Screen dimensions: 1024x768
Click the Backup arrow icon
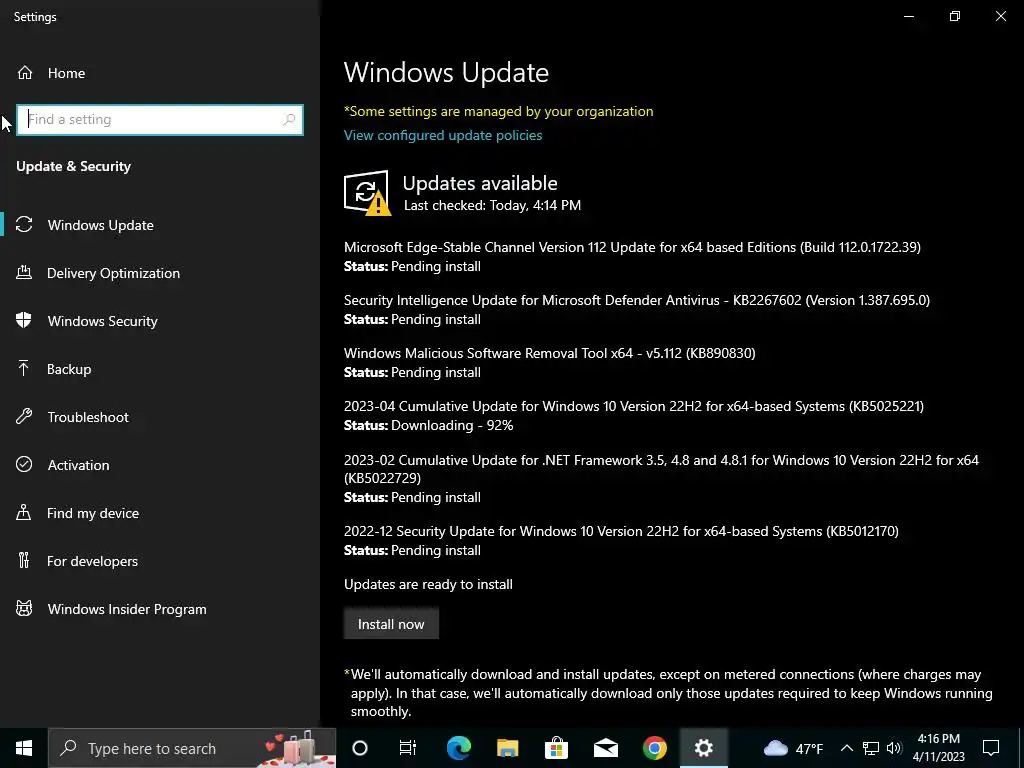[24, 369]
